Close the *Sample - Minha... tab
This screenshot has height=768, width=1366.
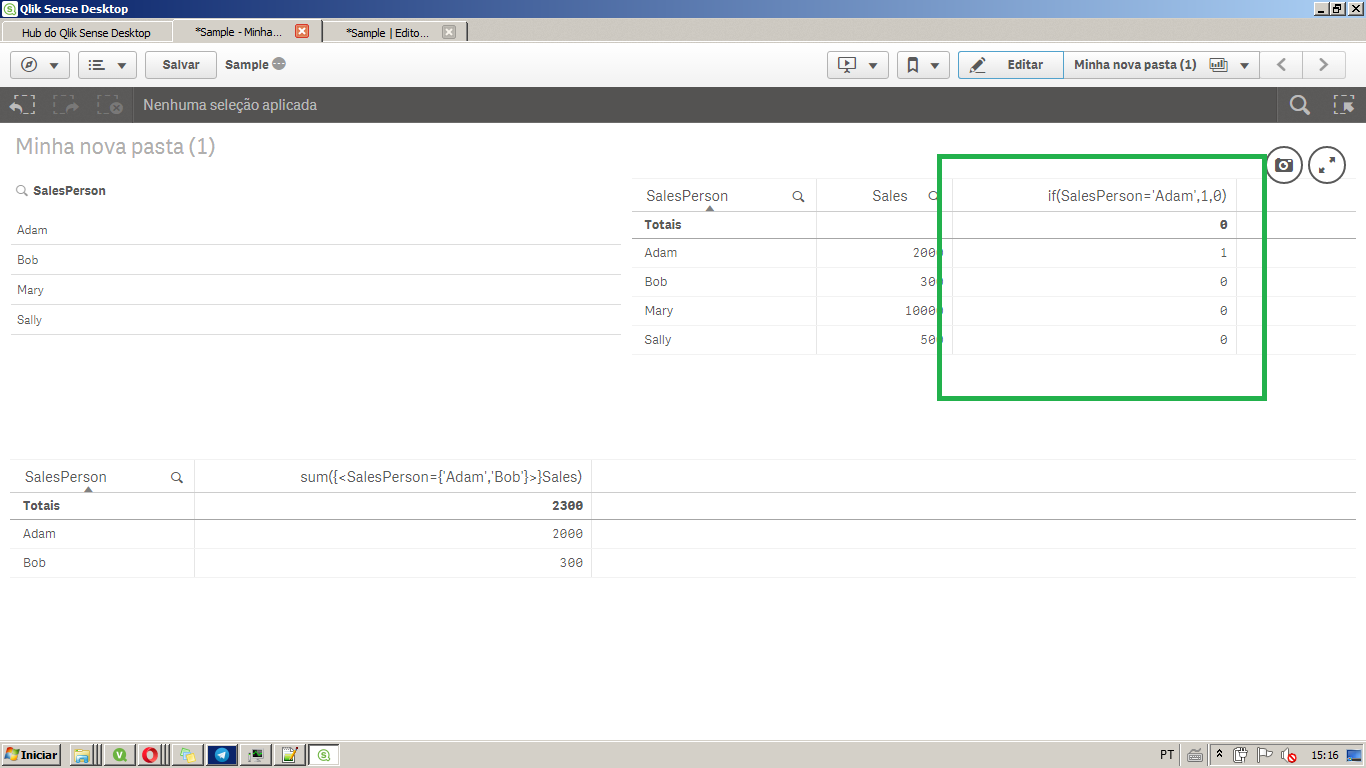(x=302, y=31)
